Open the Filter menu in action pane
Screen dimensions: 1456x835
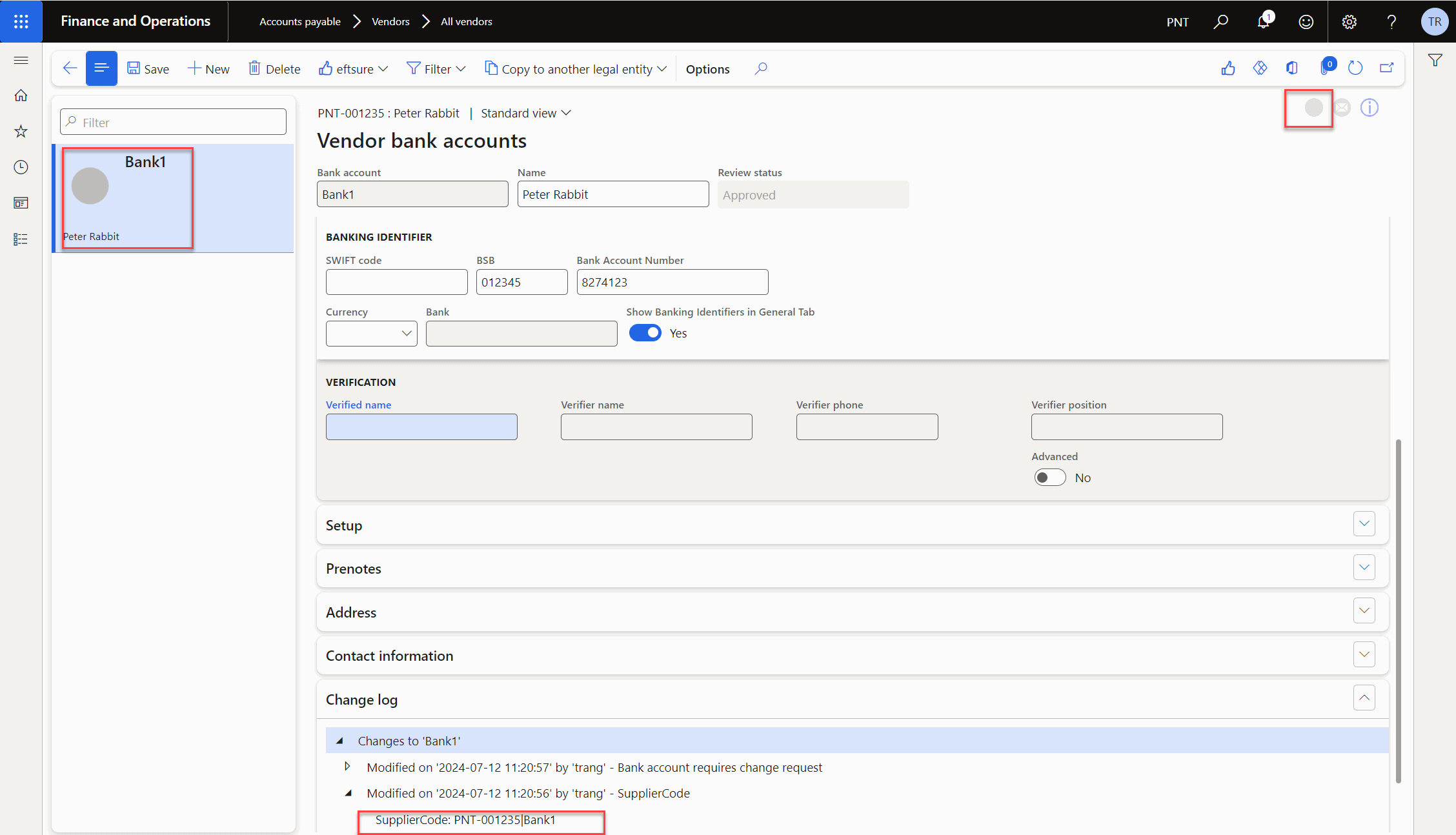436,68
